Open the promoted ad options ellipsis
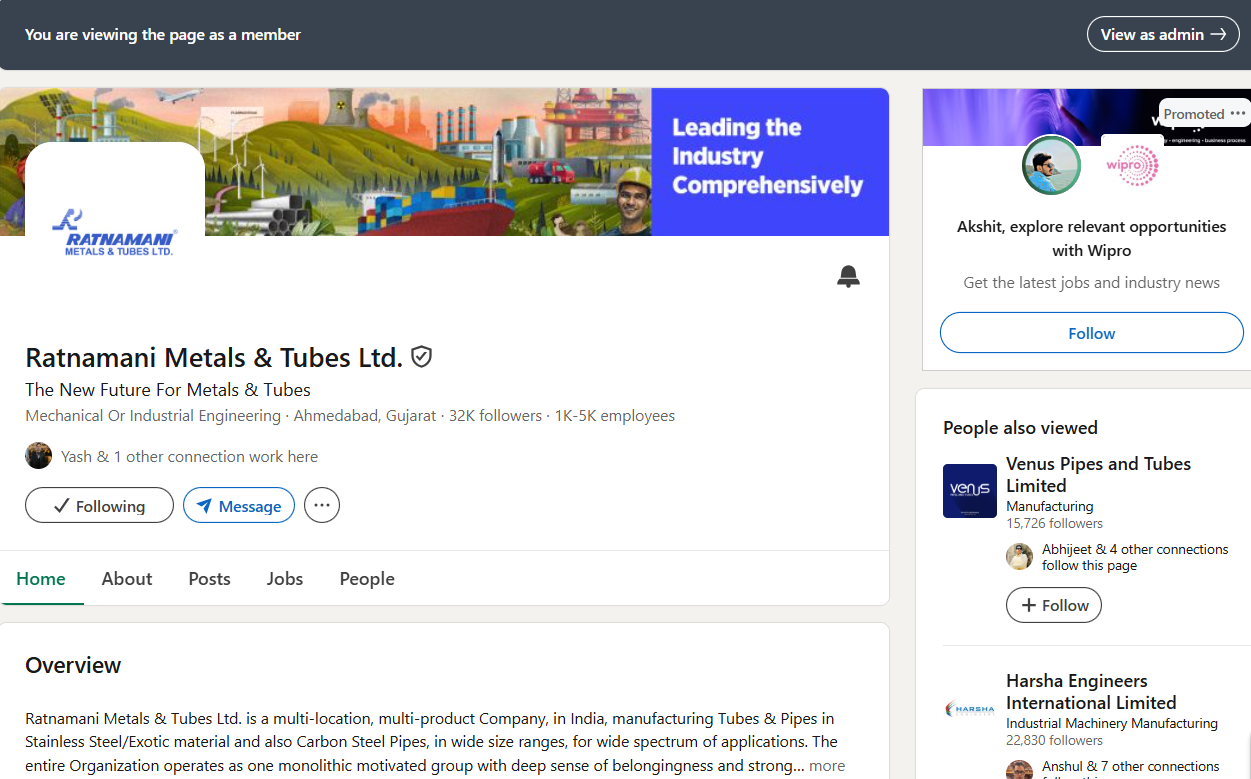This screenshot has height=779, width=1251. pos(1238,113)
